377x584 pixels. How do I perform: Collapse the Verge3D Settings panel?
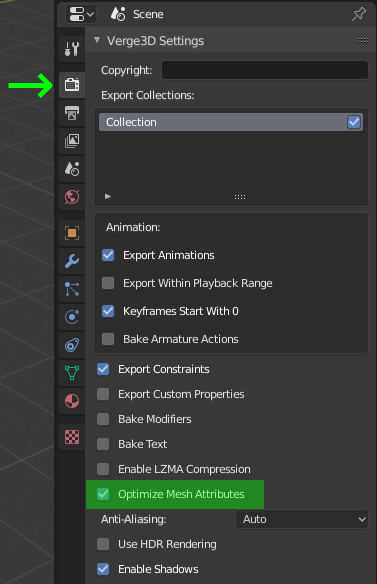97,40
